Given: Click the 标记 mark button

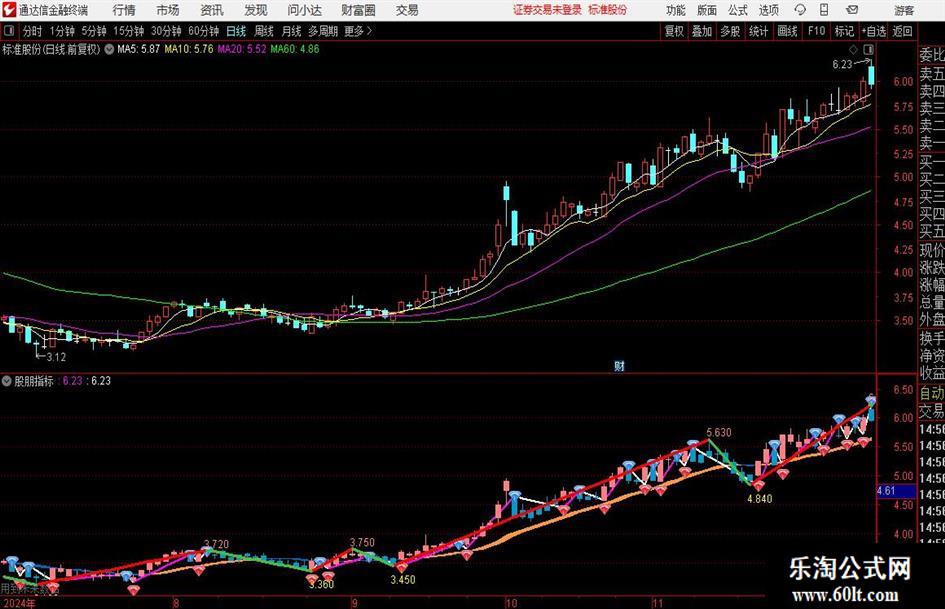Looking at the screenshot, I should [844, 31].
